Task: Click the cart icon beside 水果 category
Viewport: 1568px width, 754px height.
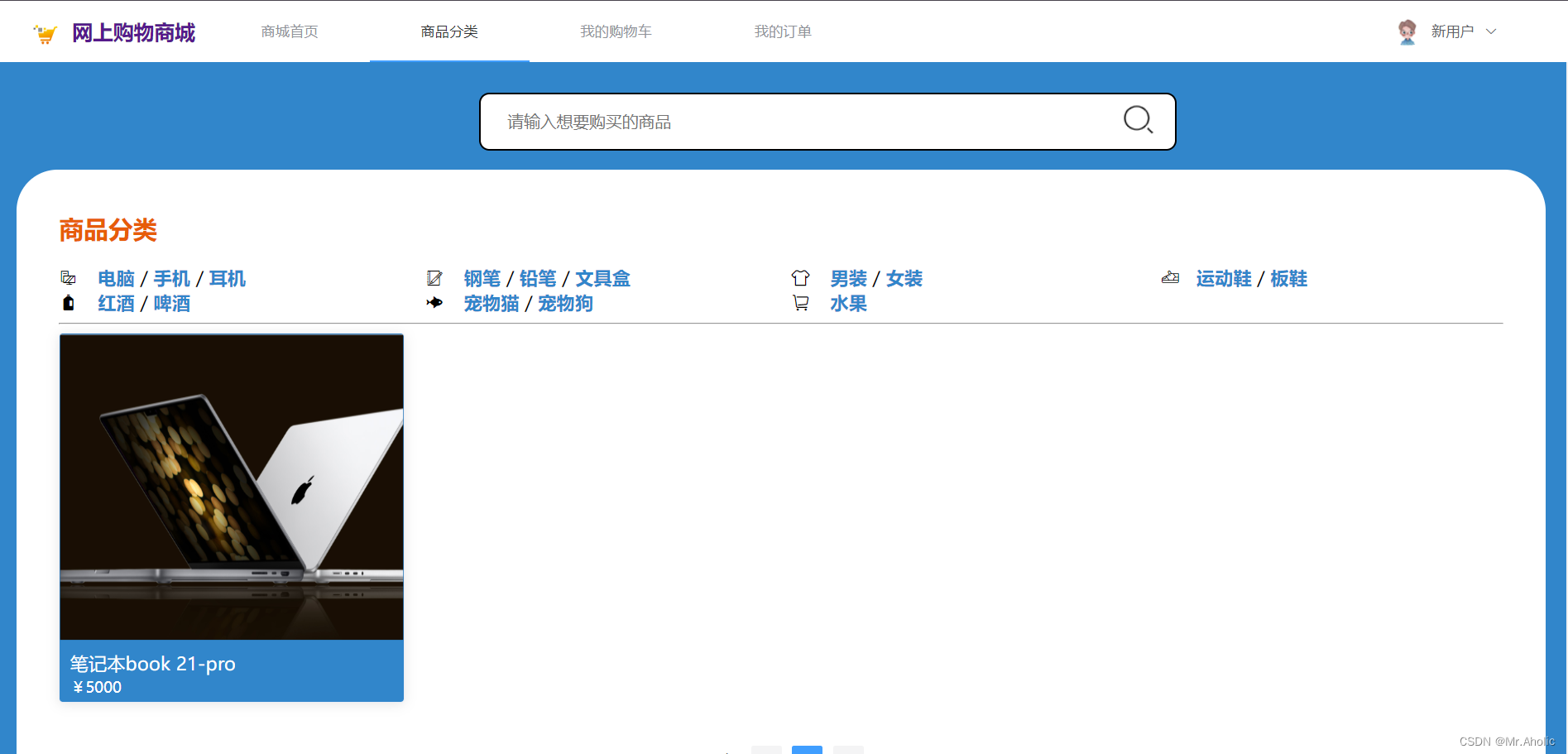Action: tap(801, 303)
